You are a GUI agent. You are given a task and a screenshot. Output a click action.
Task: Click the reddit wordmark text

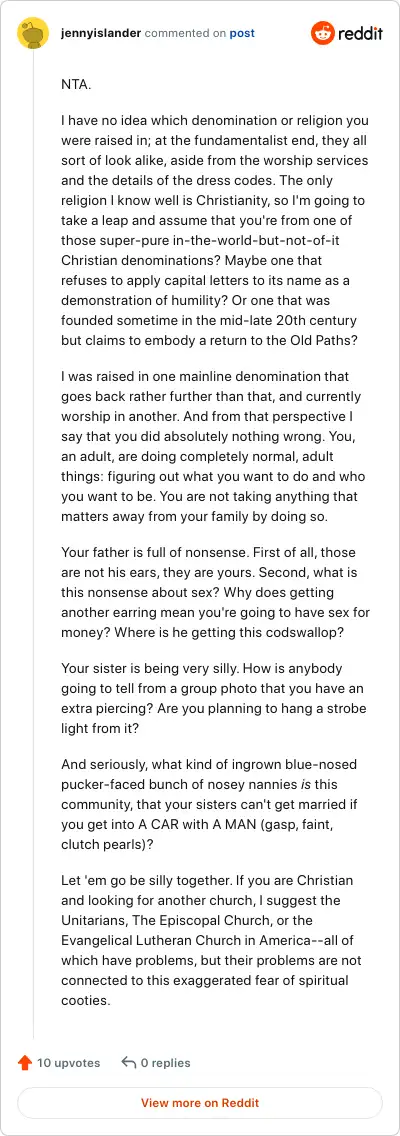coord(360,34)
